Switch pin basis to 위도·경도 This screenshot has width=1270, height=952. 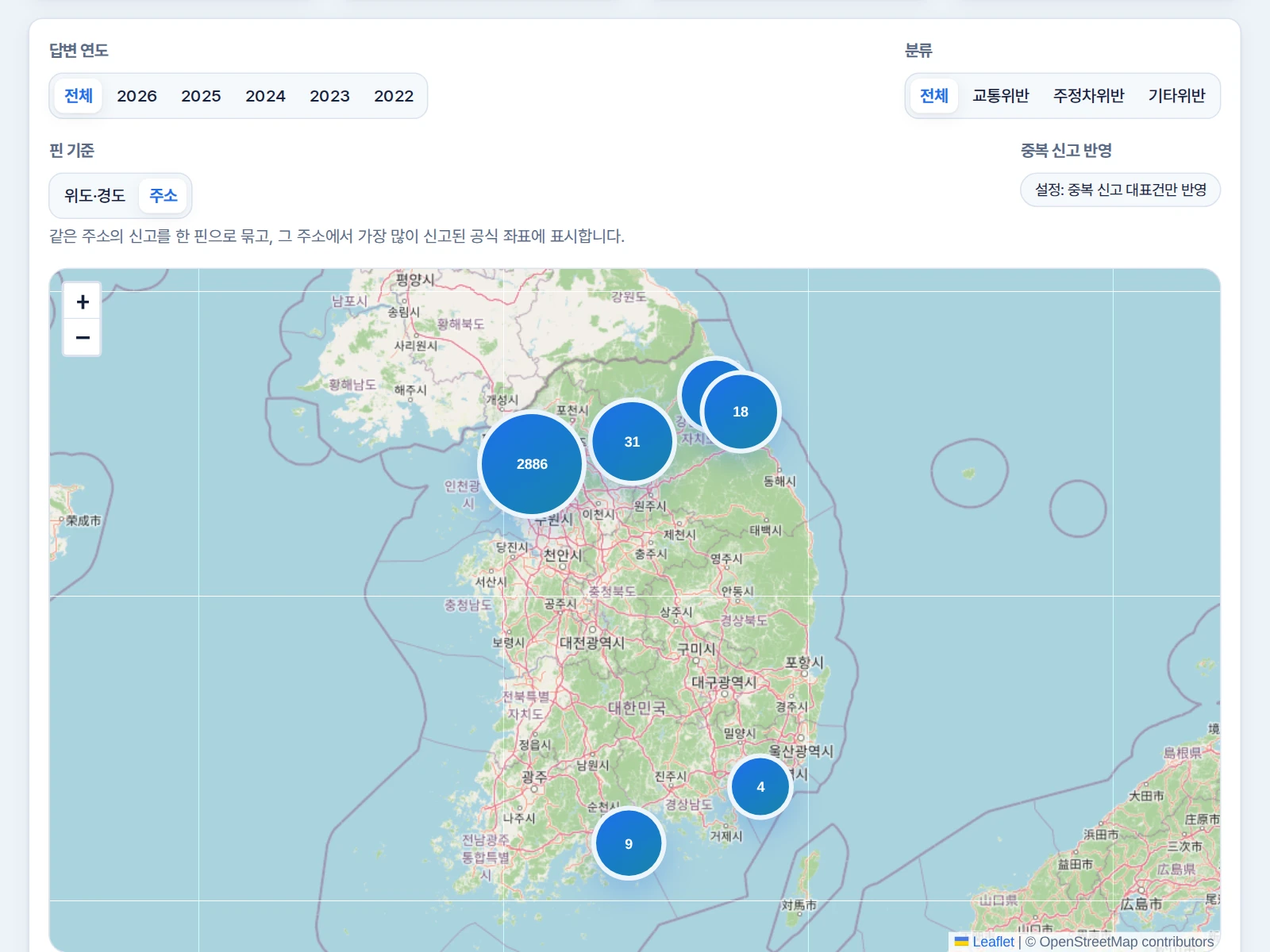click(x=94, y=195)
